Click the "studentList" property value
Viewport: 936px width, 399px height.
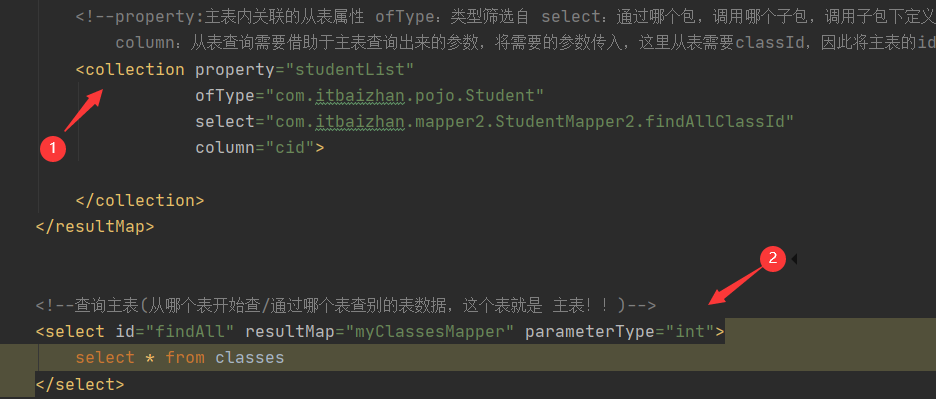tap(350, 70)
